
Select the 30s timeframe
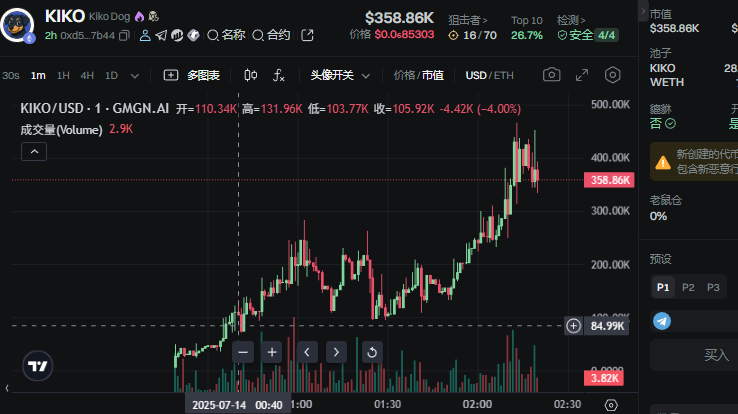click(x=11, y=76)
